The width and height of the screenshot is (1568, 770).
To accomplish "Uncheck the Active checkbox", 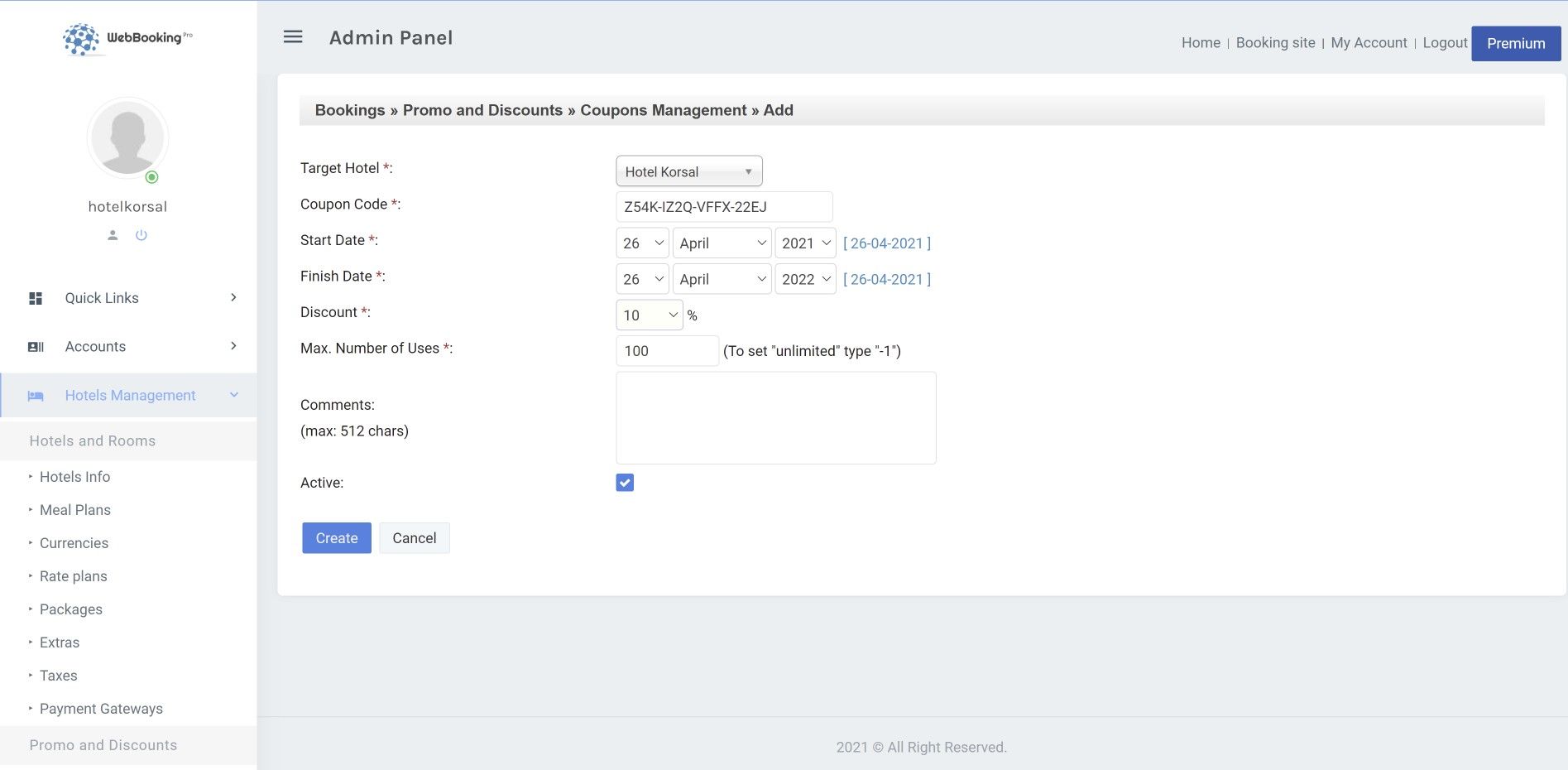I will (625, 483).
